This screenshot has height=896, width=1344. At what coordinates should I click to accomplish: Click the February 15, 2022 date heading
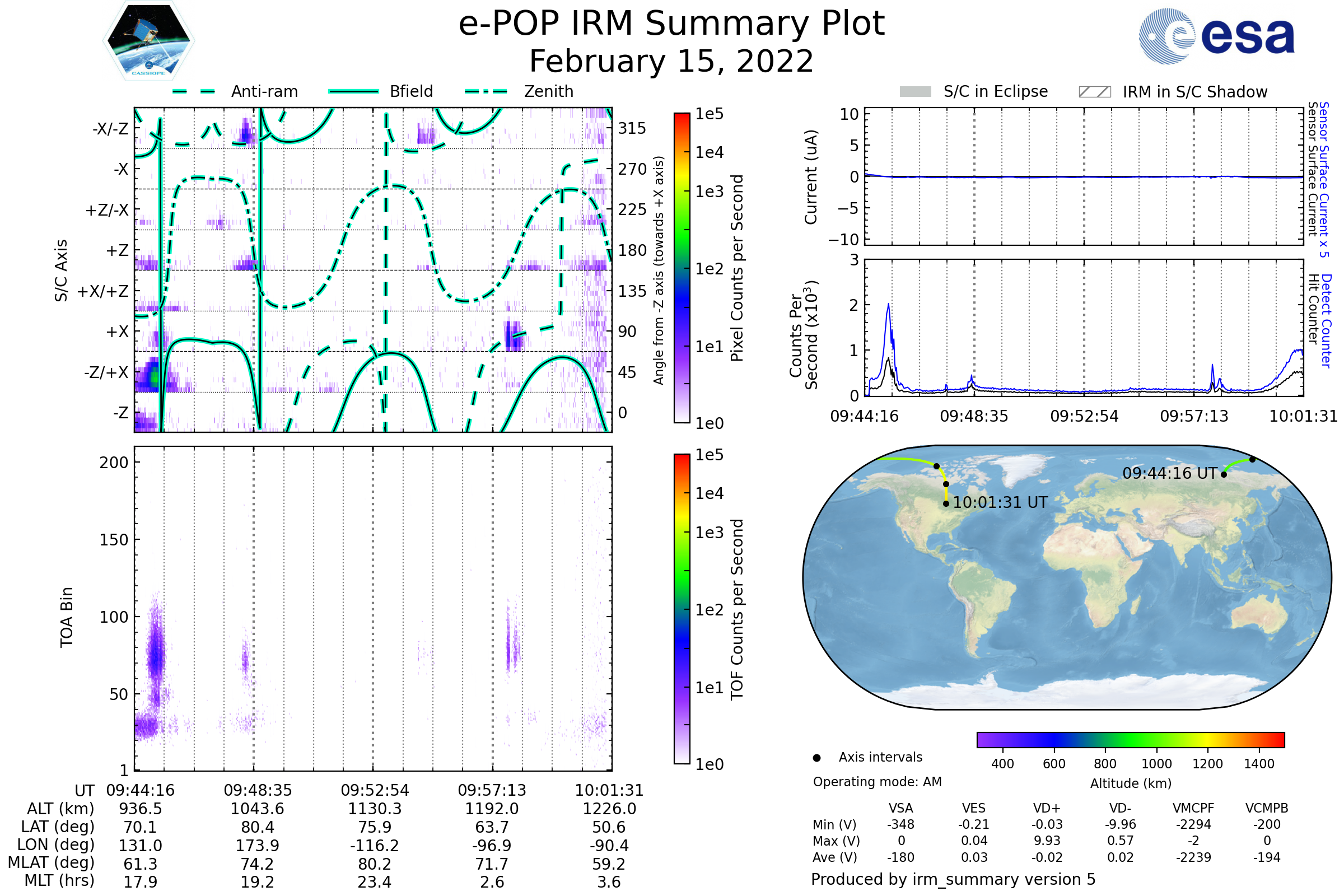coord(671,62)
